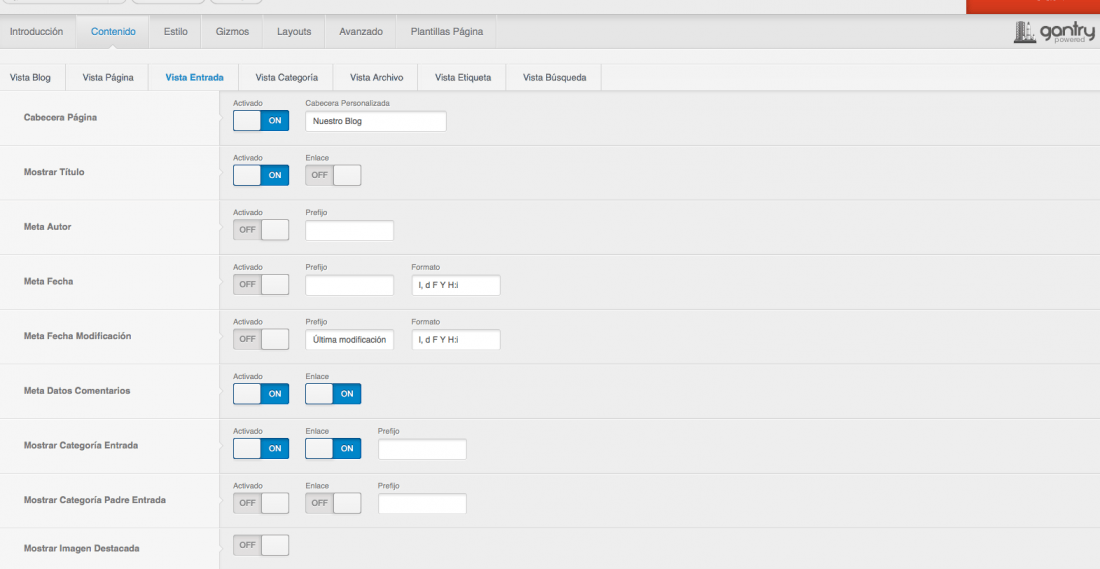Click Mostrar Categoría Padre Entrada label
Screen dimensions: 1100x569
click(x=95, y=500)
